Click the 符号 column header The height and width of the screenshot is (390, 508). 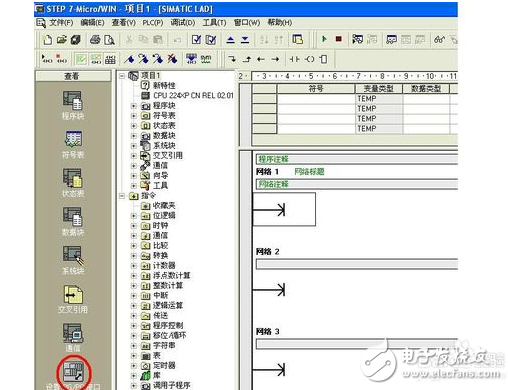(316, 89)
